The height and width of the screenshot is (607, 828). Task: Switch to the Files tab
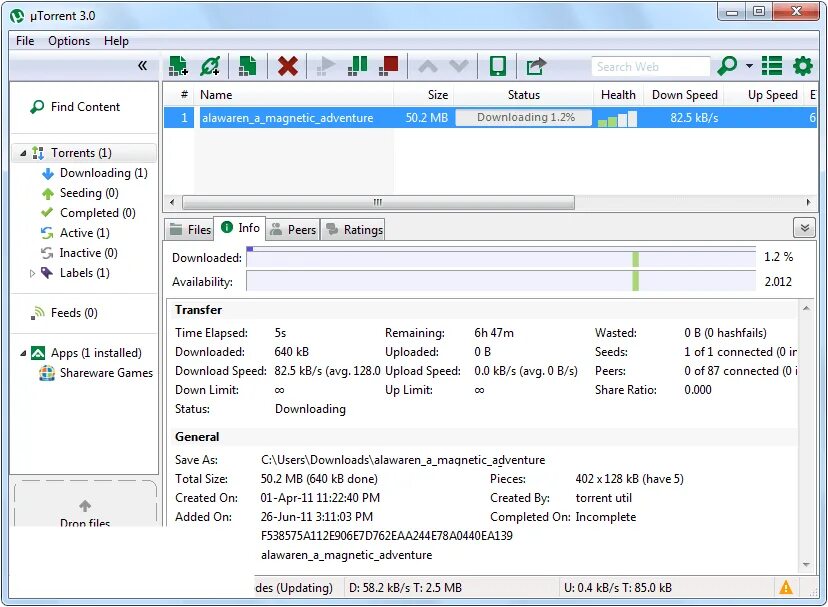(189, 229)
